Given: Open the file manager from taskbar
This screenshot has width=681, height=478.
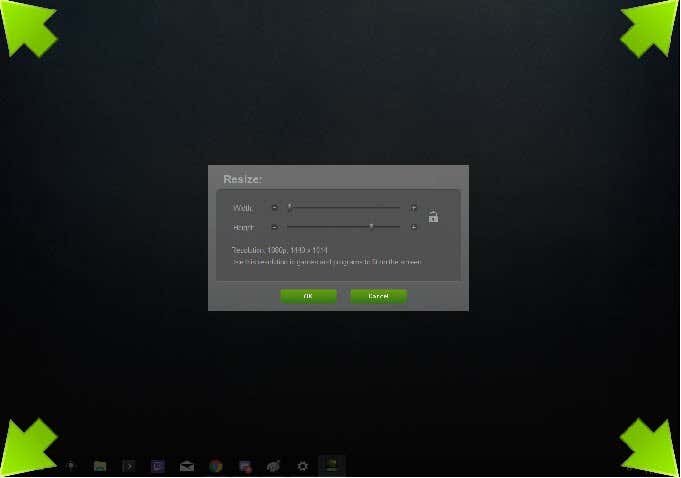Looking at the screenshot, I should pos(100,466).
